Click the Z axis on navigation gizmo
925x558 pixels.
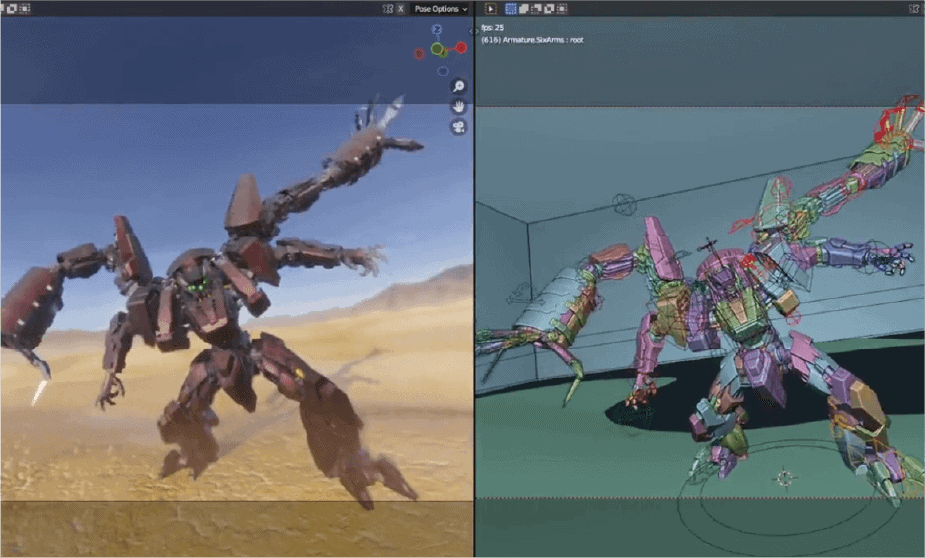click(x=437, y=30)
